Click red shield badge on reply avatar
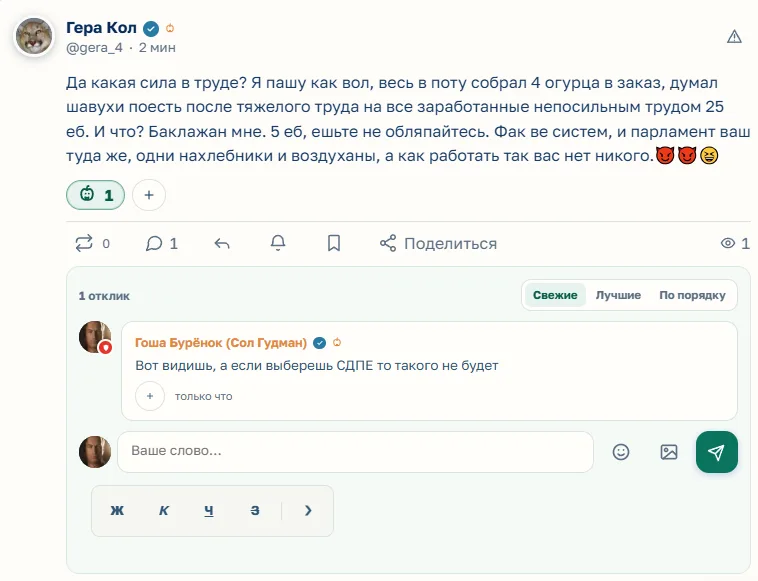 105,347
